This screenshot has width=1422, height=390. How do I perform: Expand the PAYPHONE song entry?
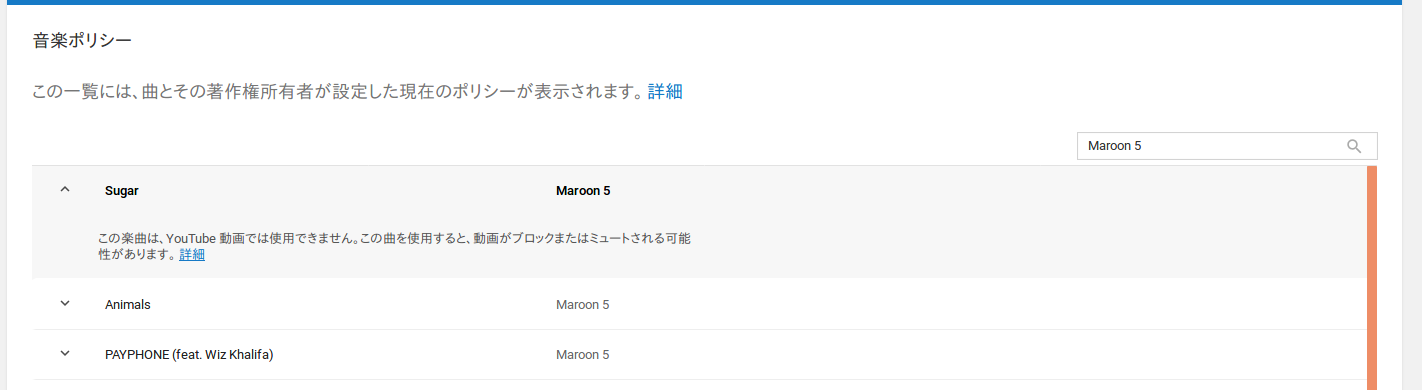coord(65,354)
